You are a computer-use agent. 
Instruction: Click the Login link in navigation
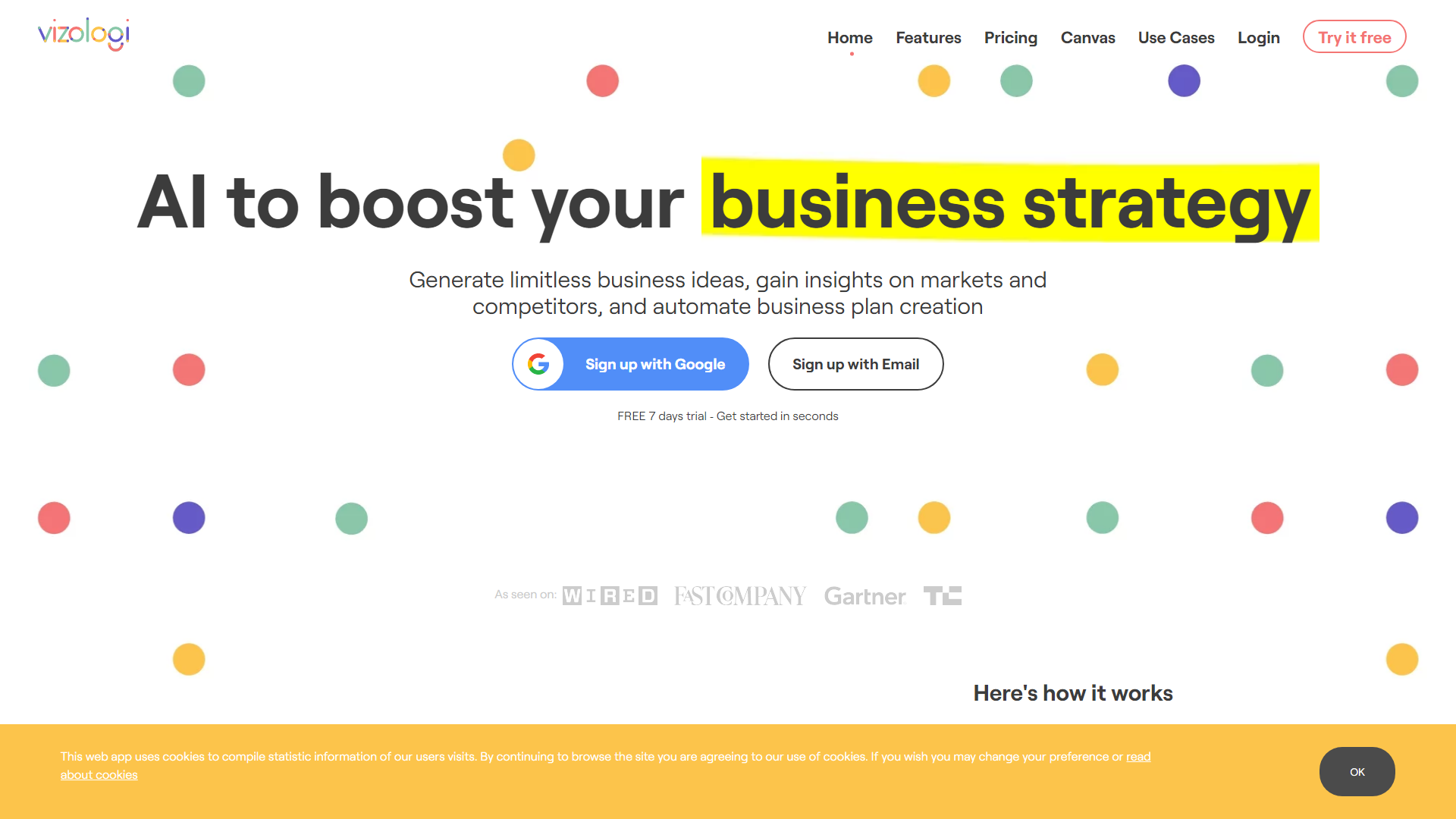coord(1258,37)
